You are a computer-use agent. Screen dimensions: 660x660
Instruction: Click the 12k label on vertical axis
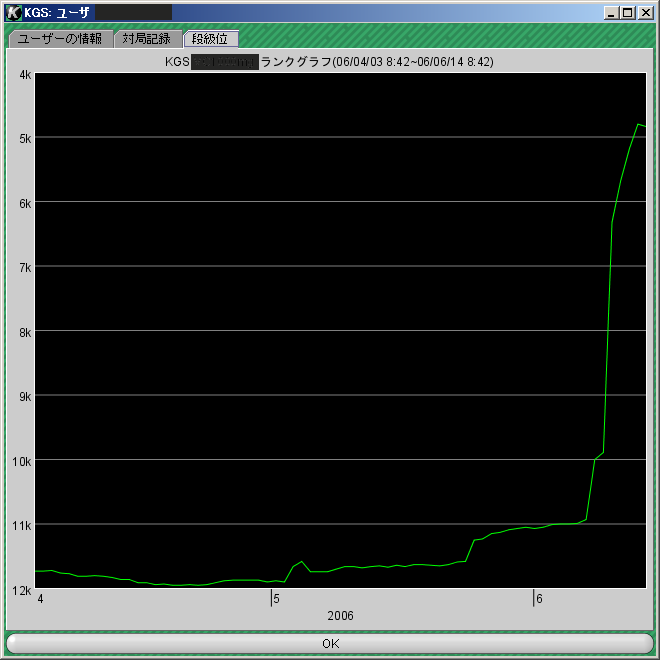point(23,590)
